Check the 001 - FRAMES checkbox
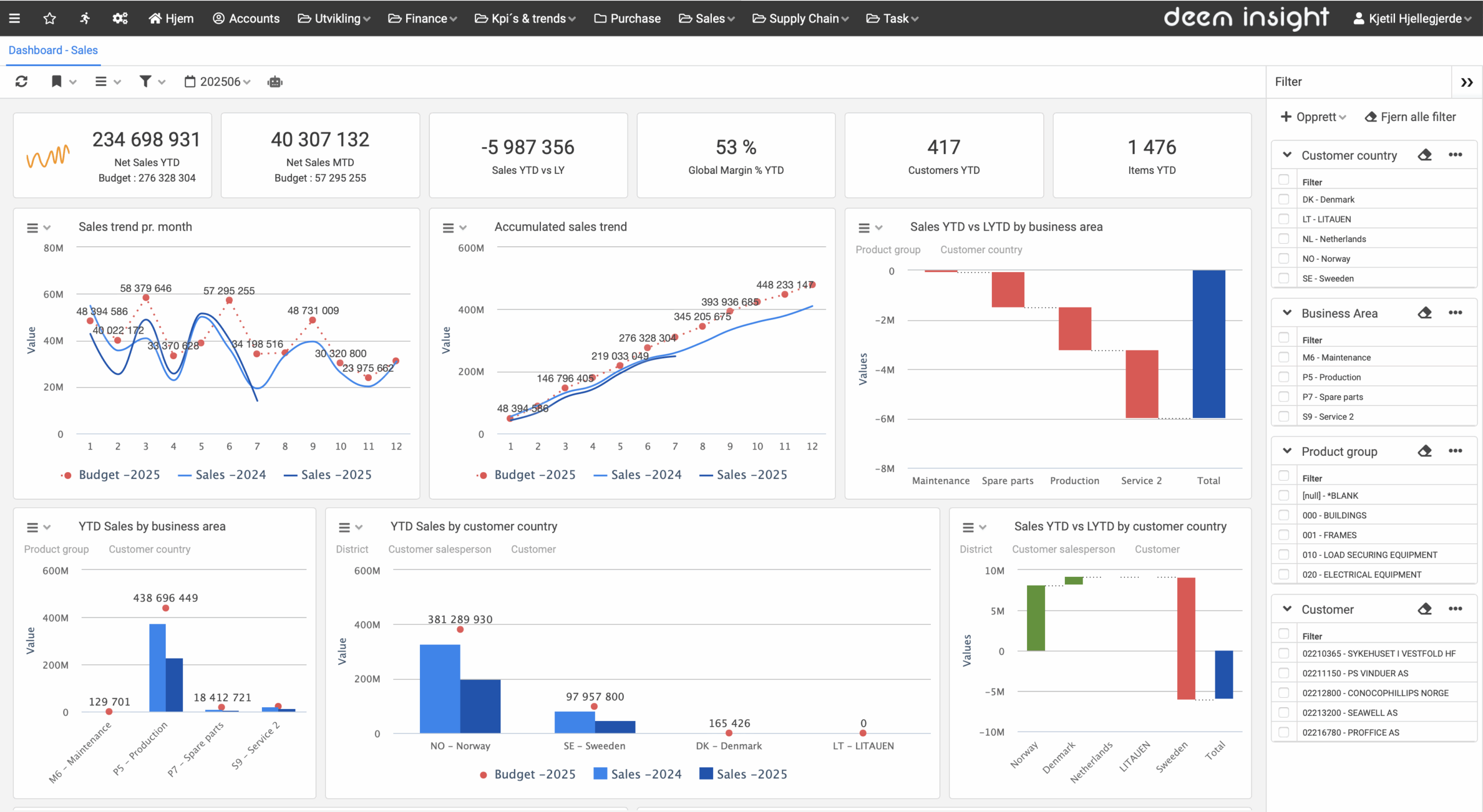 tap(1284, 535)
